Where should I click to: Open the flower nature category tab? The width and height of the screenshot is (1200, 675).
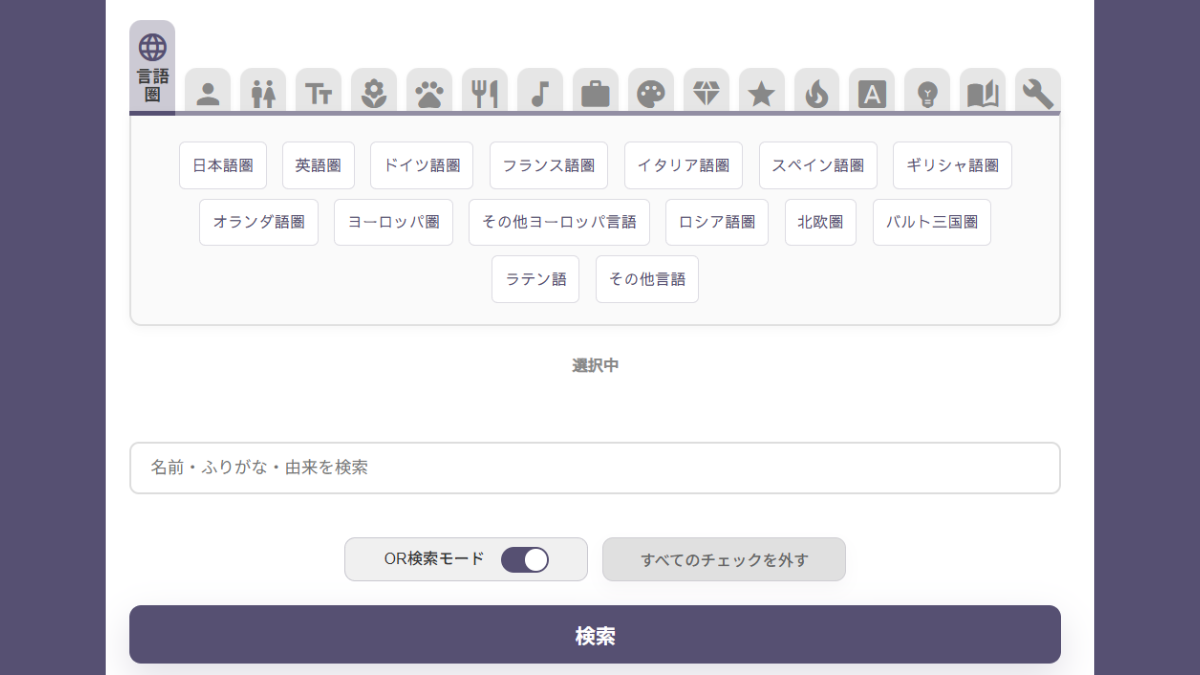click(374, 93)
